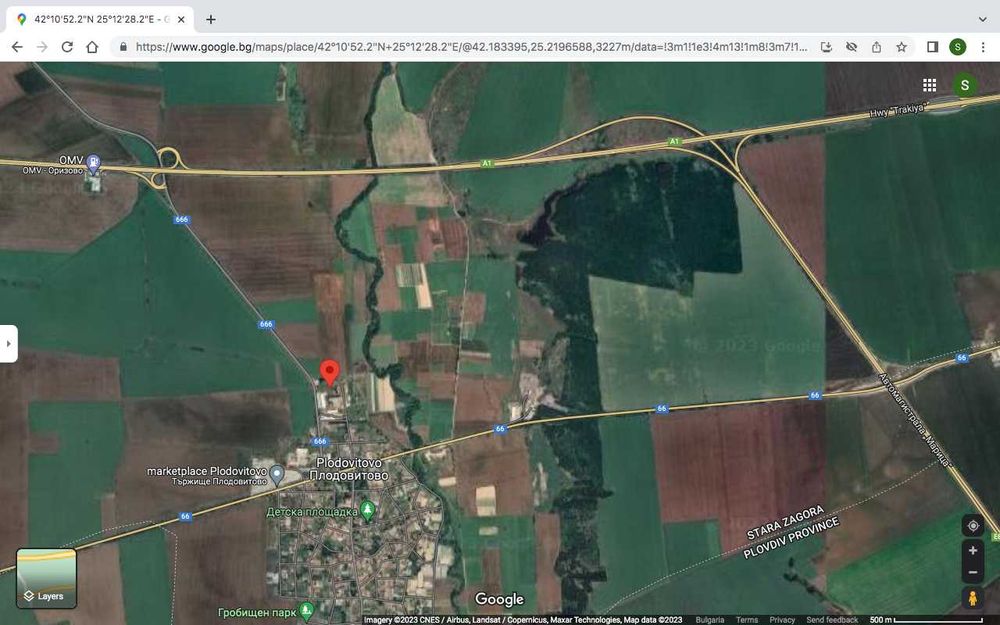Viewport: 1000px width, 625px height.
Task: Toggle the browser side panel
Action: 932,47
